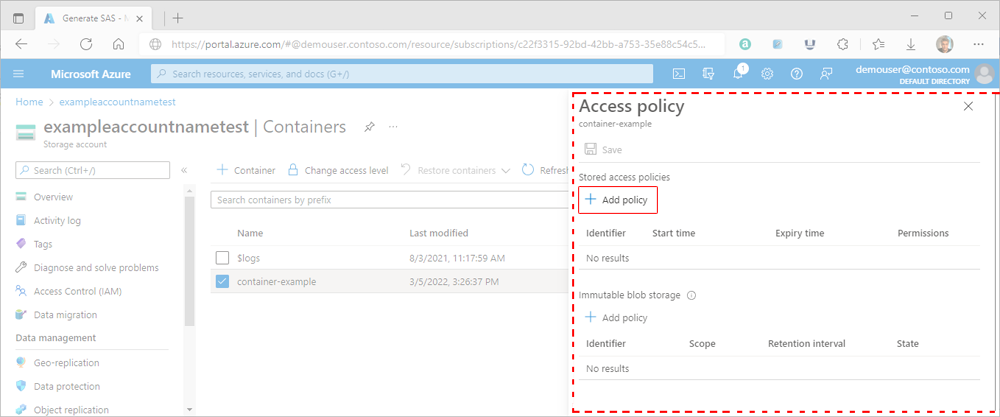Open browser extensions puzzle icon
This screenshot has height=417, width=1000.
coord(842,44)
